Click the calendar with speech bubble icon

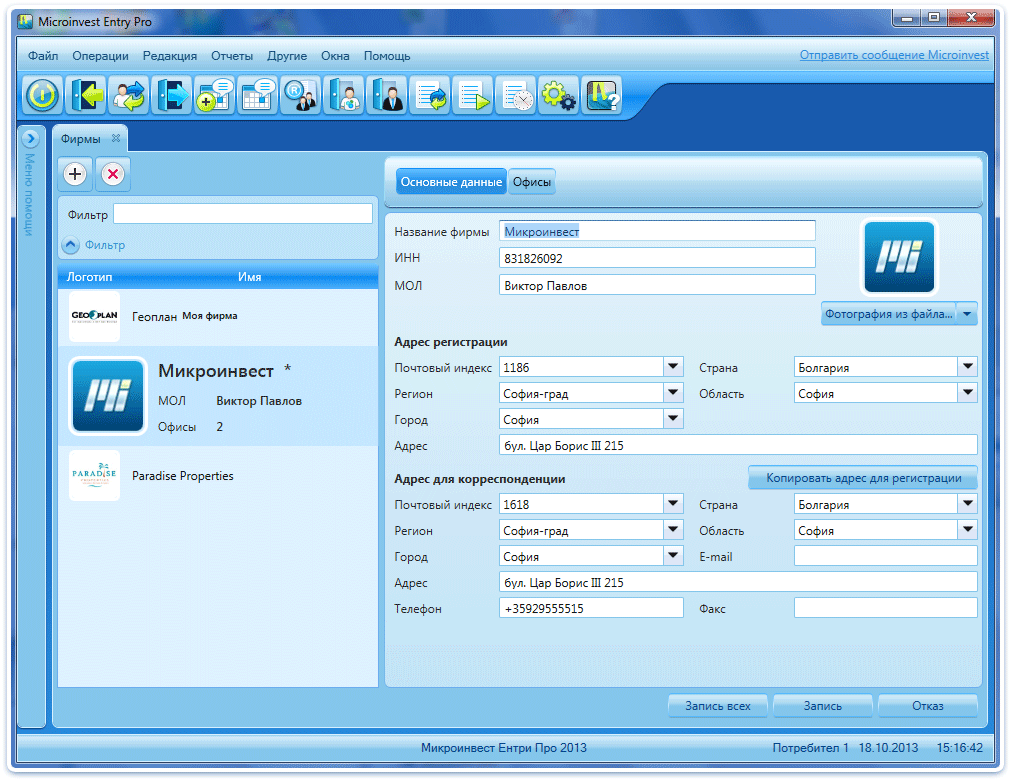click(257, 95)
